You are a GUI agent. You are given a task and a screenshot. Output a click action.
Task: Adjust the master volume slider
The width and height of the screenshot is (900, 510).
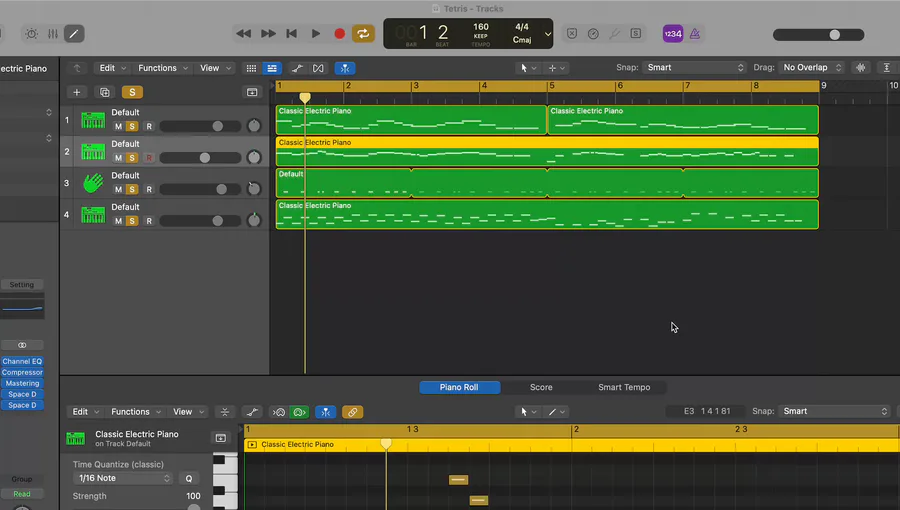(818, 34)
